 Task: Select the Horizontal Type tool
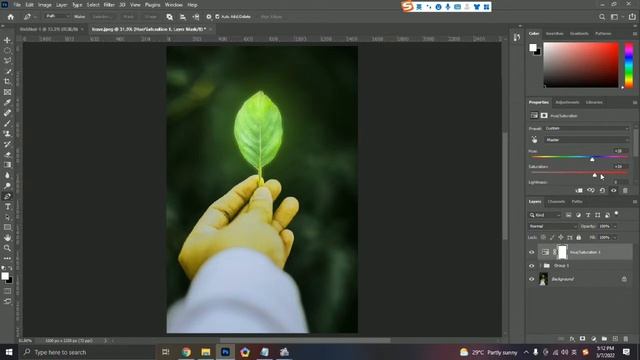point(7,207)
